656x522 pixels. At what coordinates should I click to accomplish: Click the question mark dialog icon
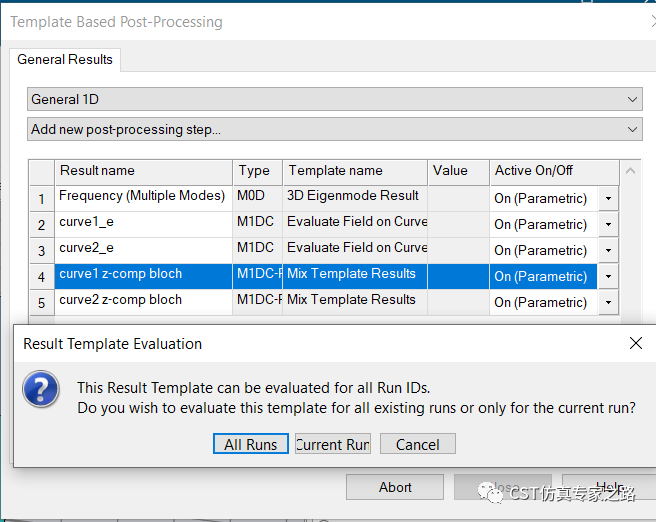coord(41,389)
